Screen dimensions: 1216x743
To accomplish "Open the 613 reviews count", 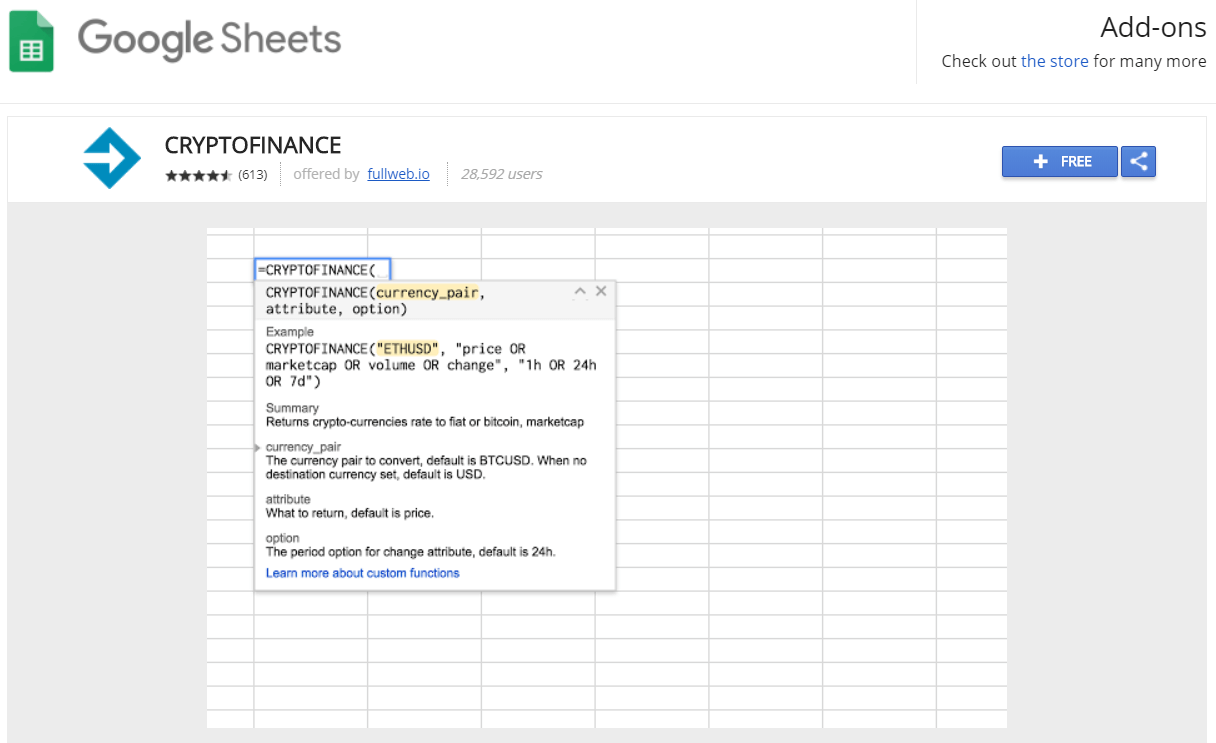I will click(252, 175).
